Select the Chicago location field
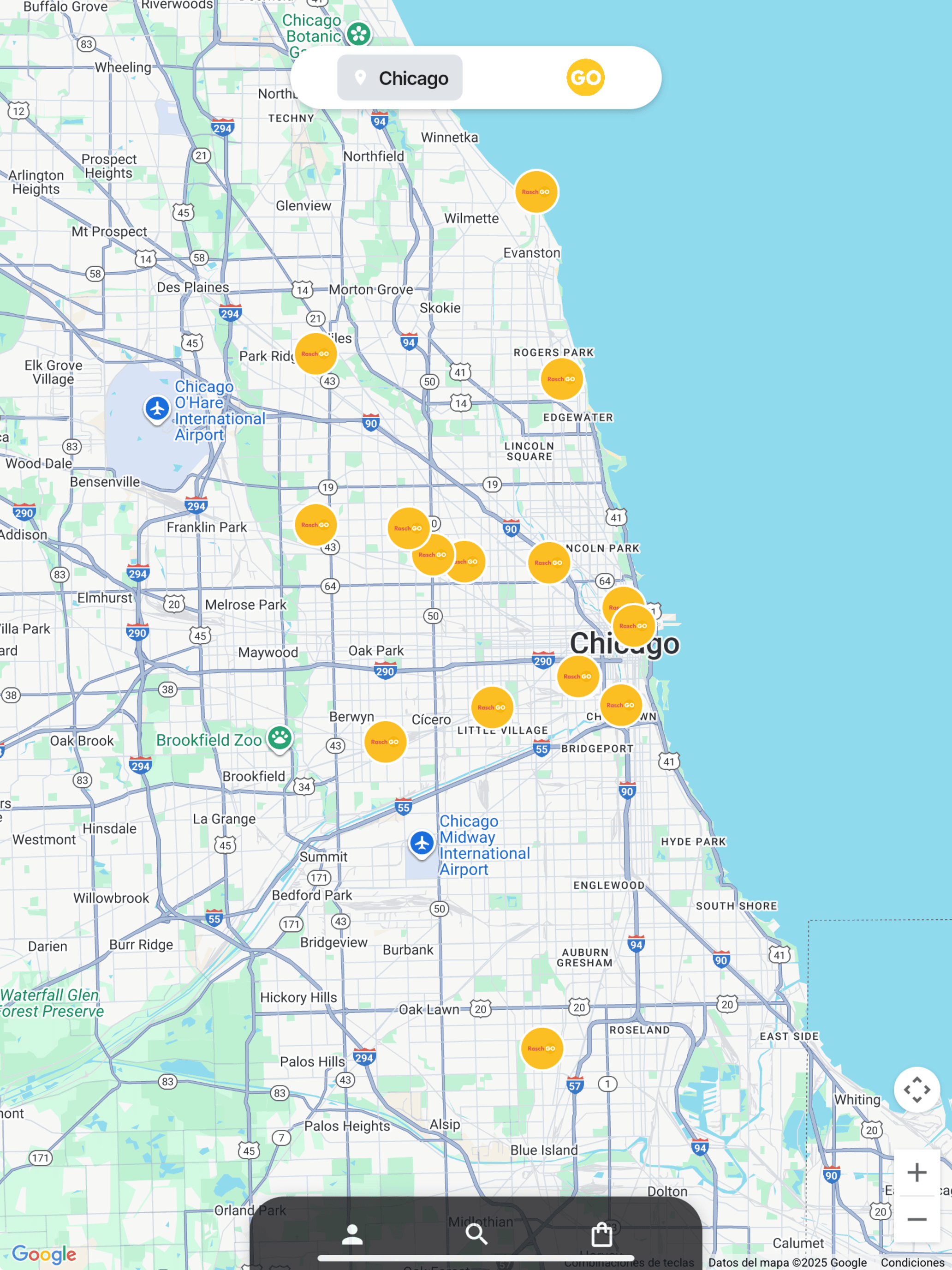Screen dimensions: 952x1270 click(399, 78)
